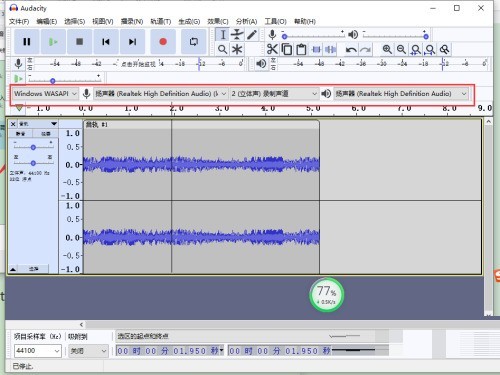Click the selection start time field

click(x=170, y=351)
